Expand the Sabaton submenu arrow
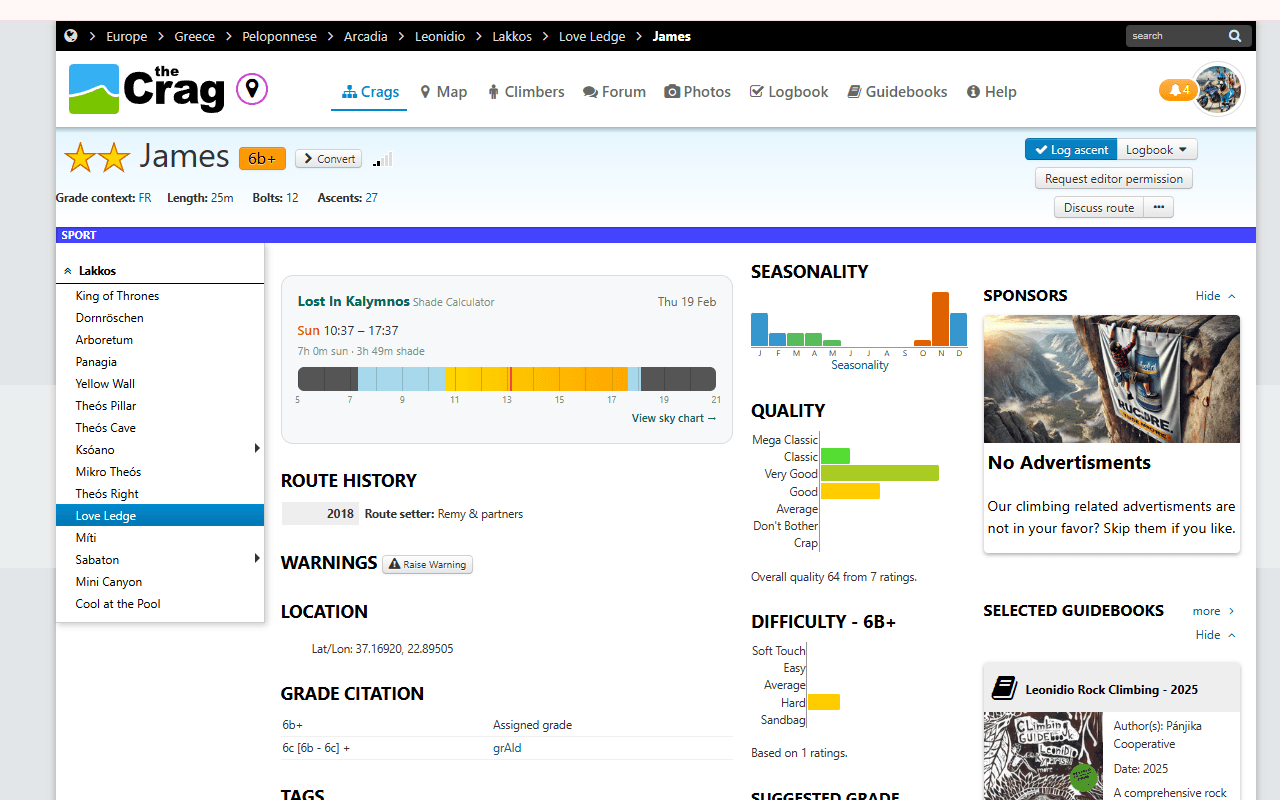 (257, 559)
